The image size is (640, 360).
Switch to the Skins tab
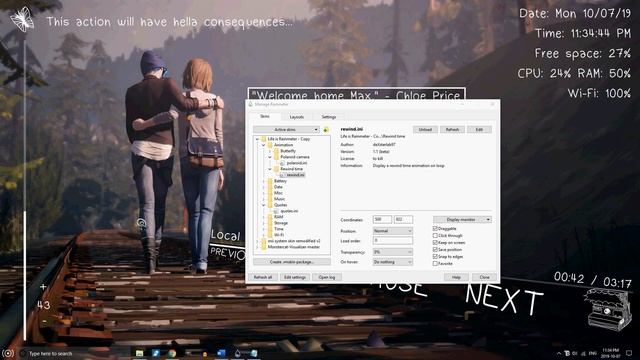click(x=265, y=116)
